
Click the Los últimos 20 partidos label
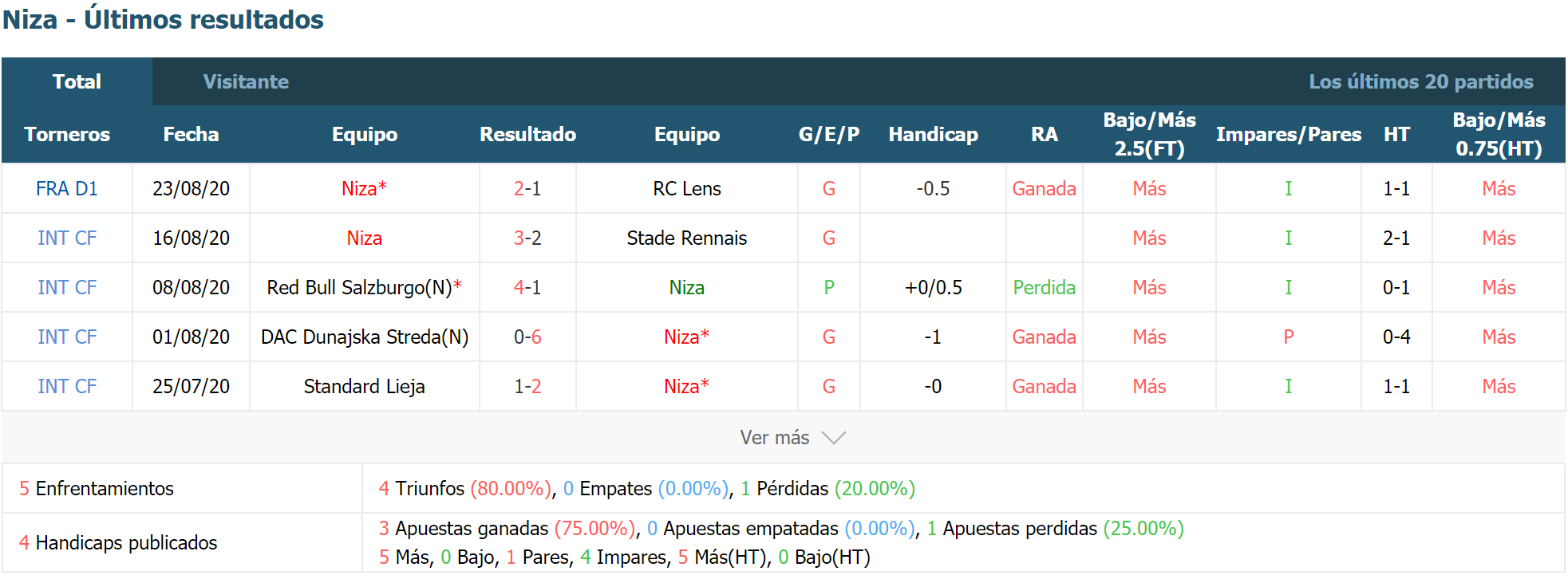coord(1421,81)
